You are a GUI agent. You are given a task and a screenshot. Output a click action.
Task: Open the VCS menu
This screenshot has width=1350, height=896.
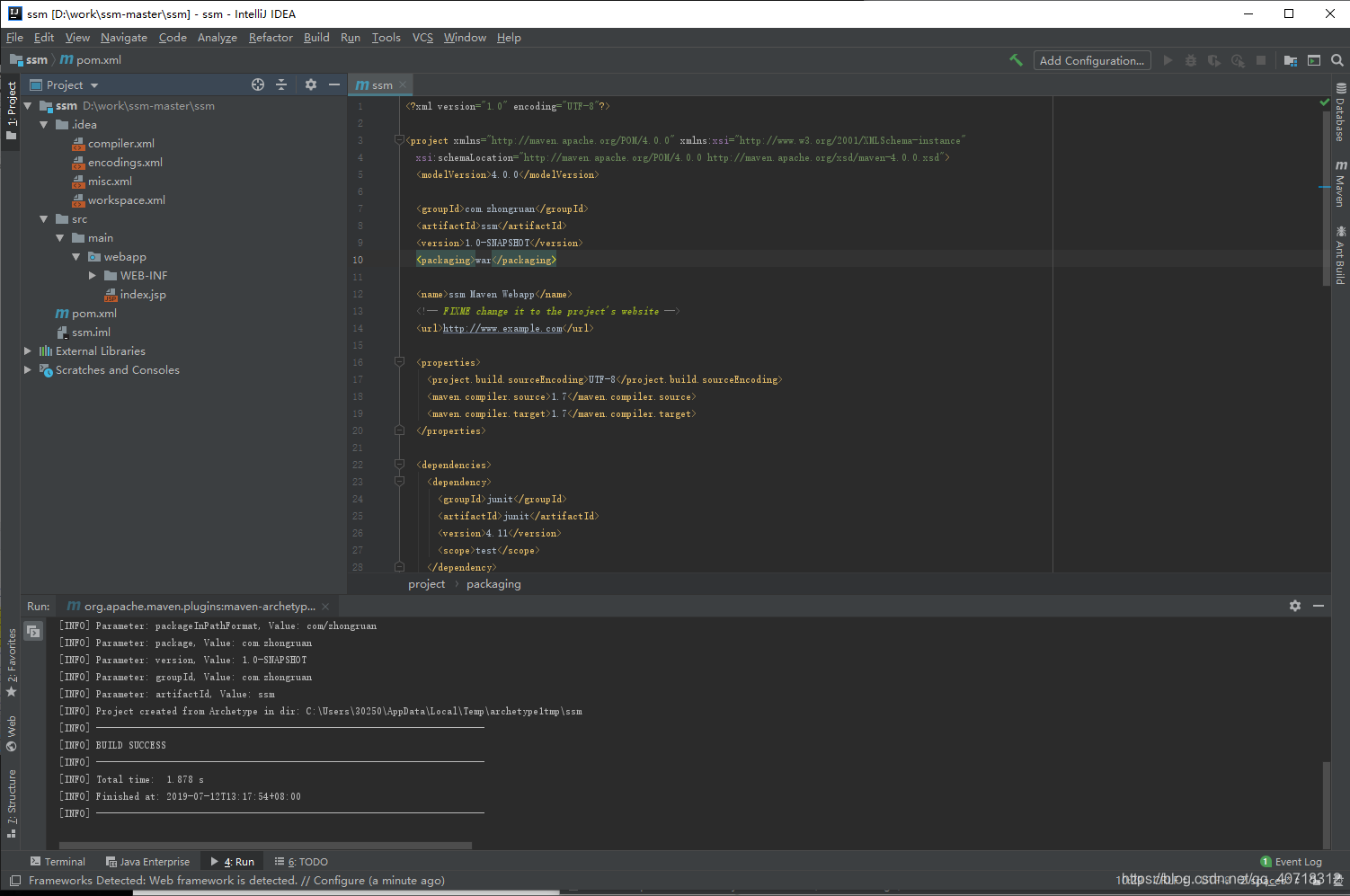point(422,38)
